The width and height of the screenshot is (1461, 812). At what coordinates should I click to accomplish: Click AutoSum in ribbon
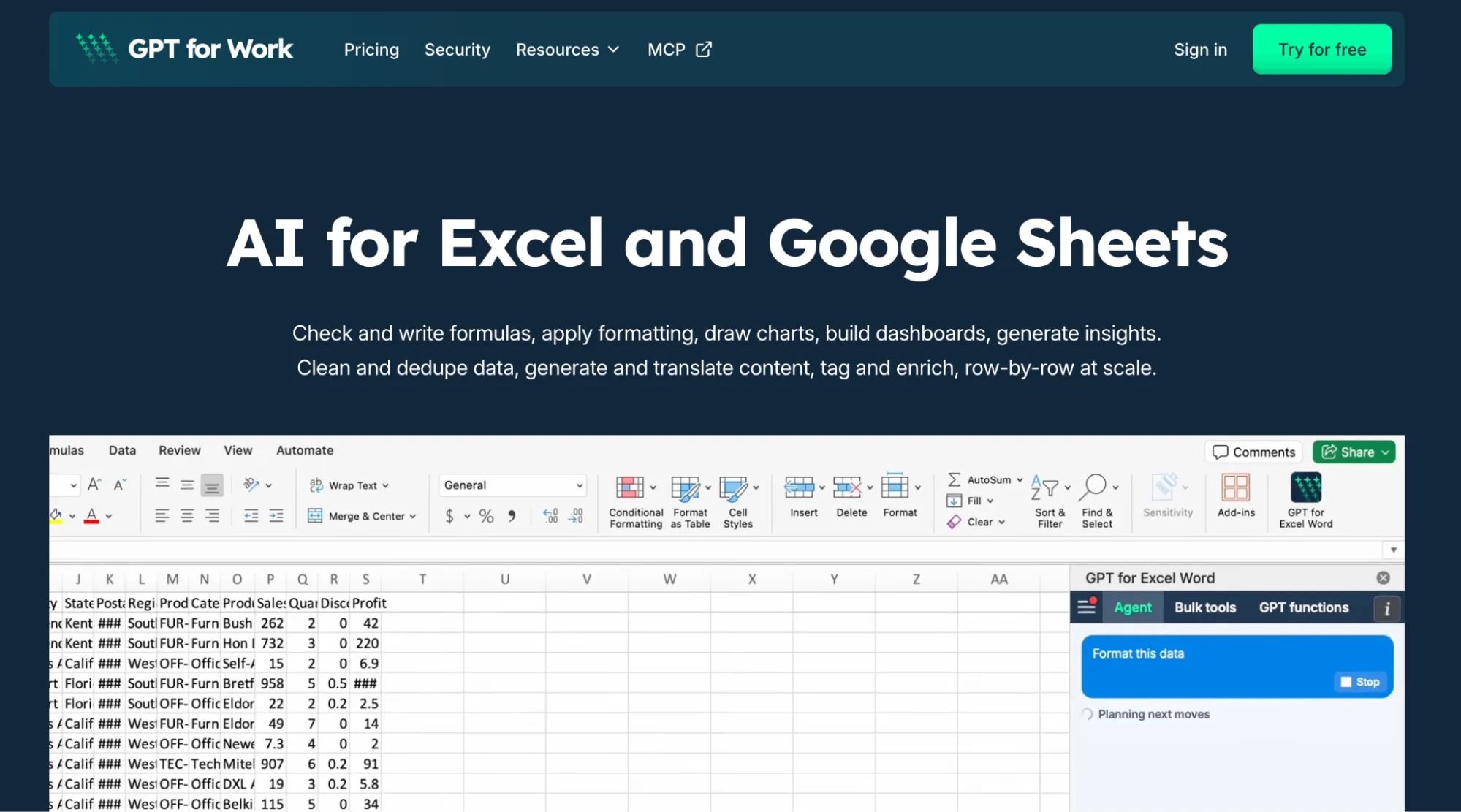[x=979, y=479]
